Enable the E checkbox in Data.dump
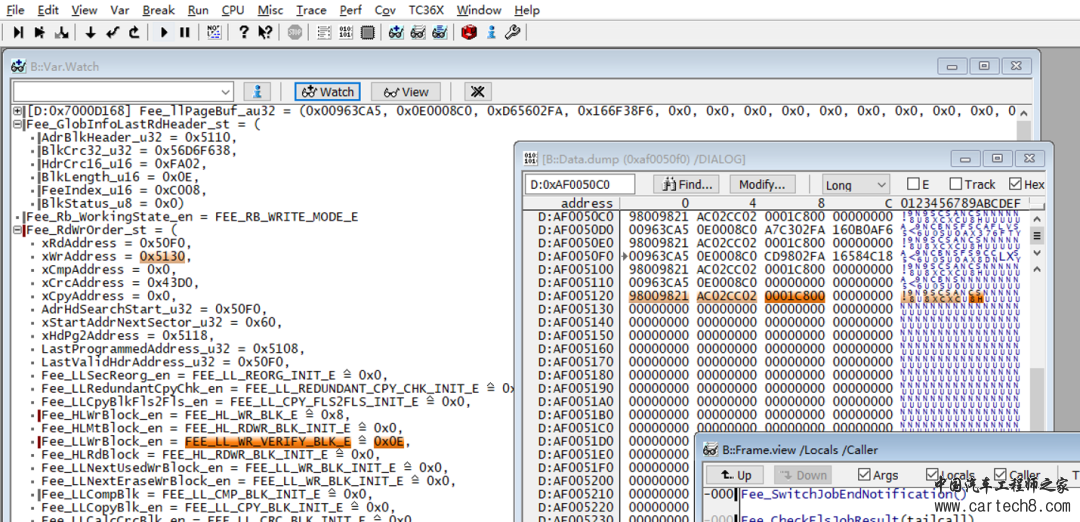This screenshot has width=1080, height=522. 913,184
